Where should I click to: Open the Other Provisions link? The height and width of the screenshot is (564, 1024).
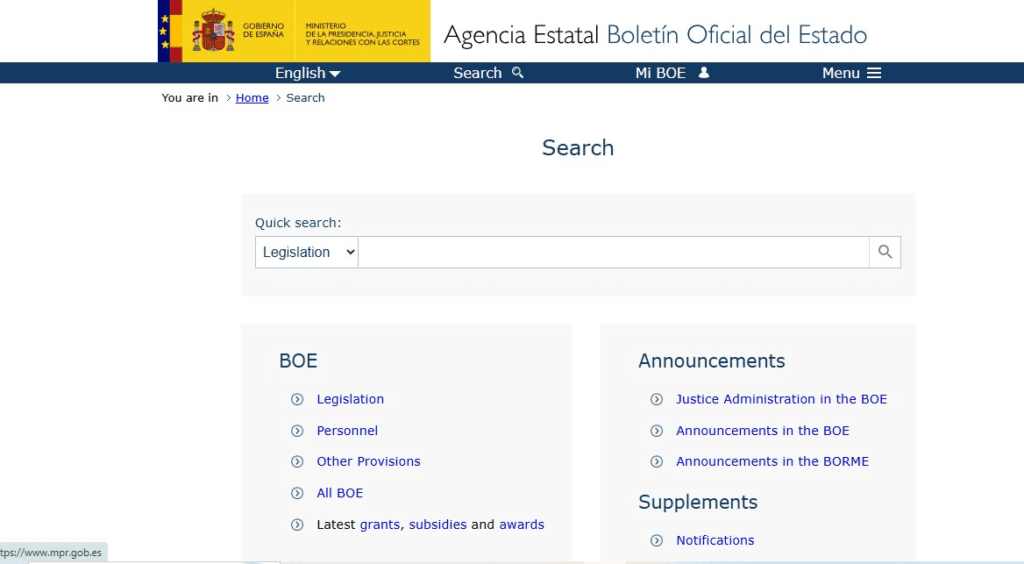click(368, 462)
